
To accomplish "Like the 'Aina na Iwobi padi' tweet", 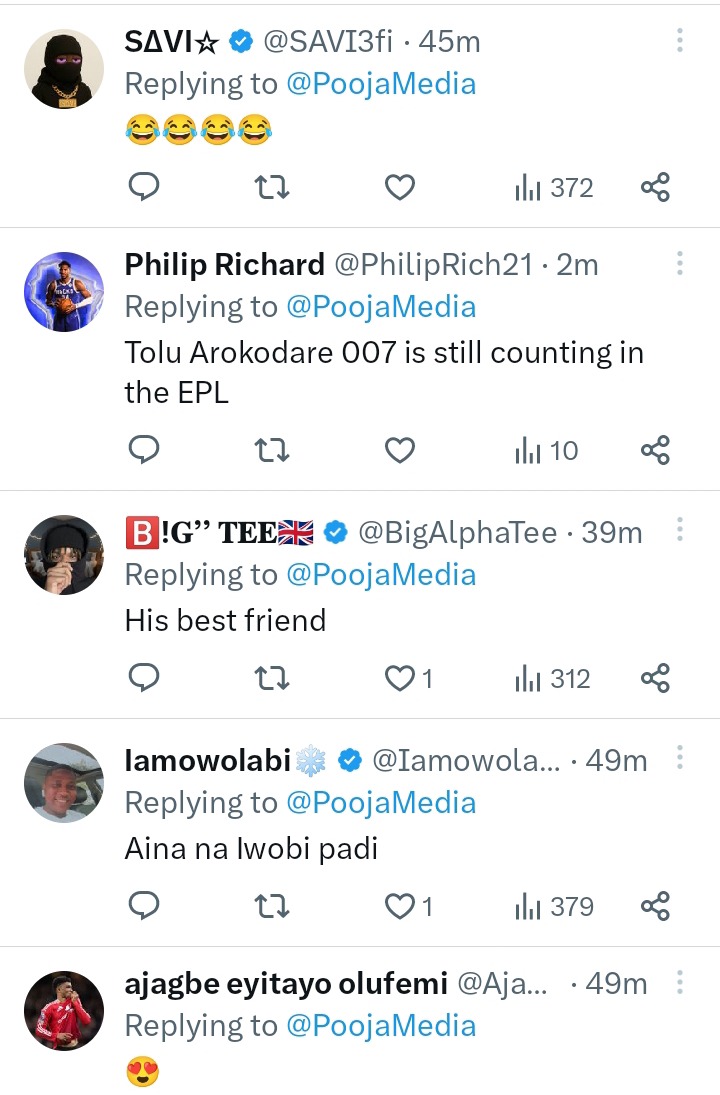I will [x=400, y=907].
